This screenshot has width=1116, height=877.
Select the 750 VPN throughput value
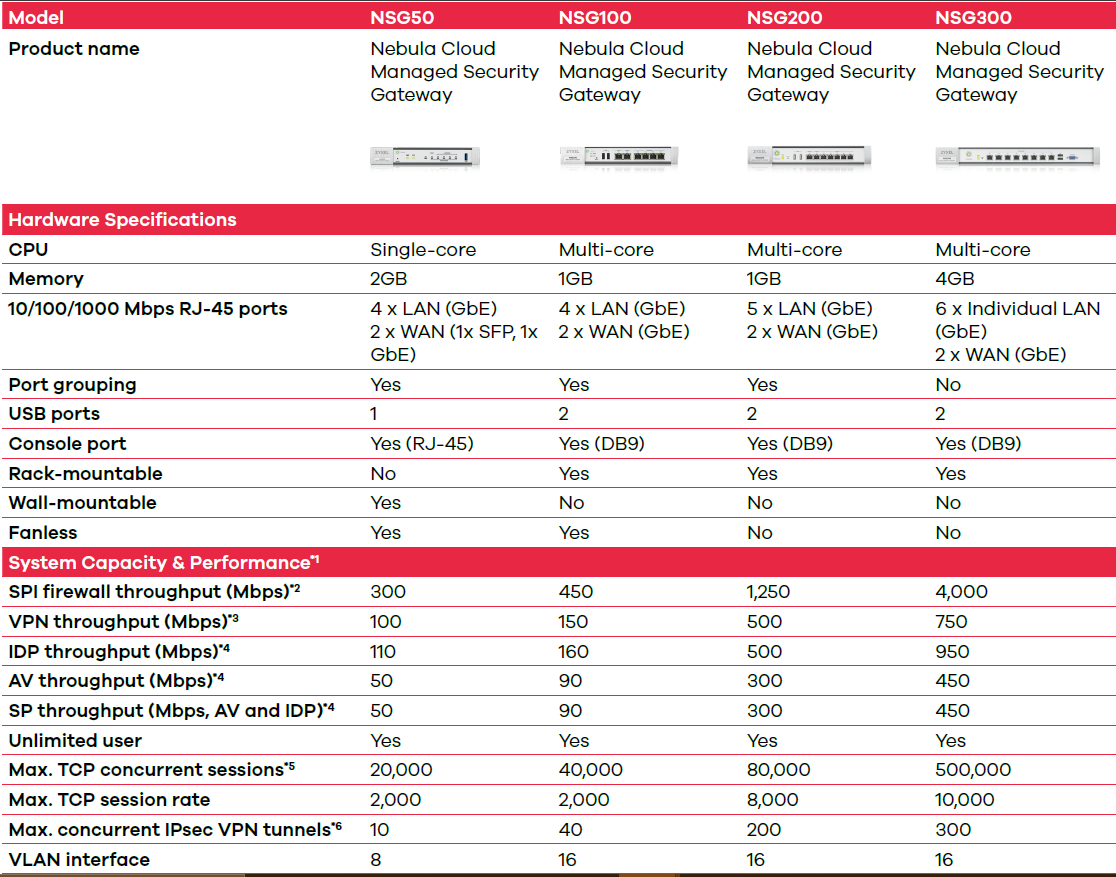[x=952, y=622]
